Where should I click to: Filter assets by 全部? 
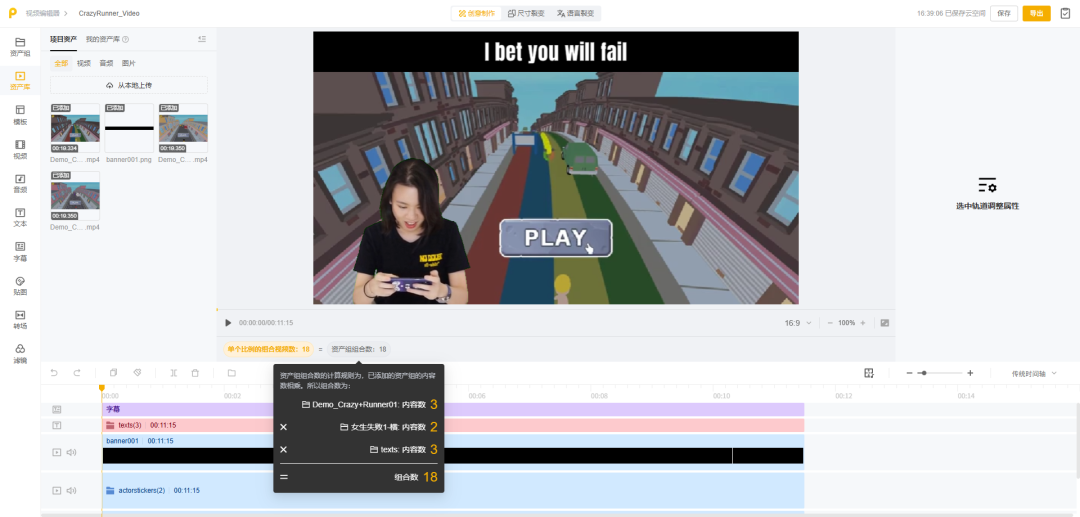click(x=61, y=63)
